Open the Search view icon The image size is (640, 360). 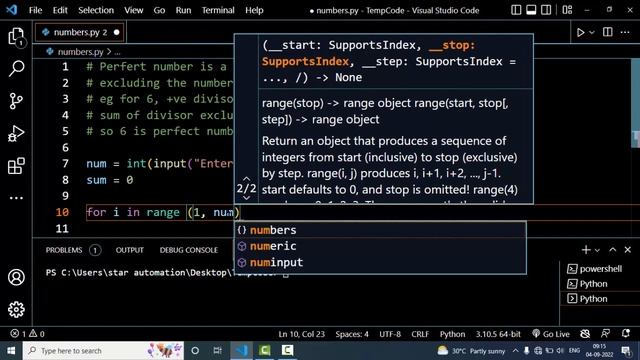pos(16,68)
